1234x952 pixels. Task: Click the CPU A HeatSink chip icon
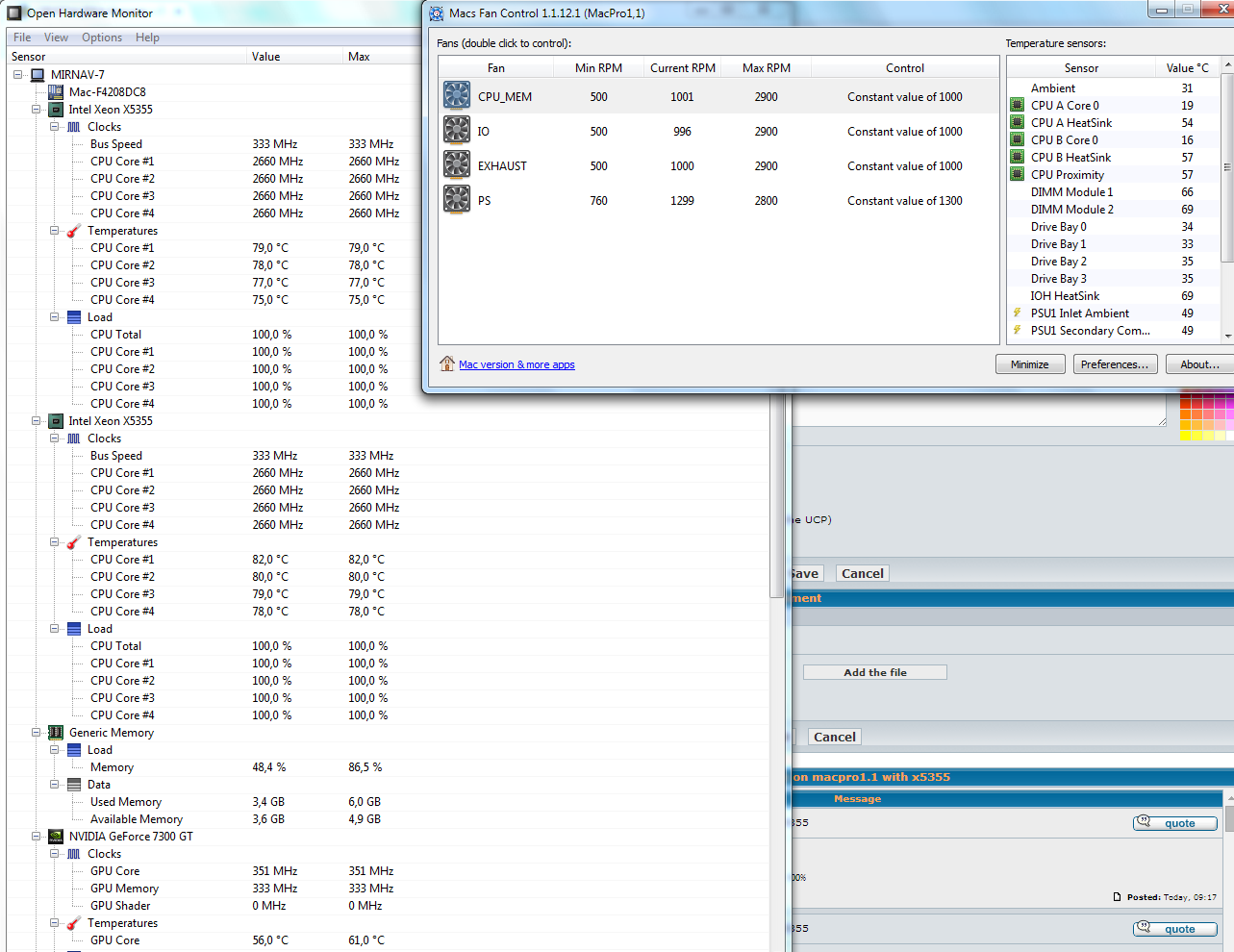1018,123
